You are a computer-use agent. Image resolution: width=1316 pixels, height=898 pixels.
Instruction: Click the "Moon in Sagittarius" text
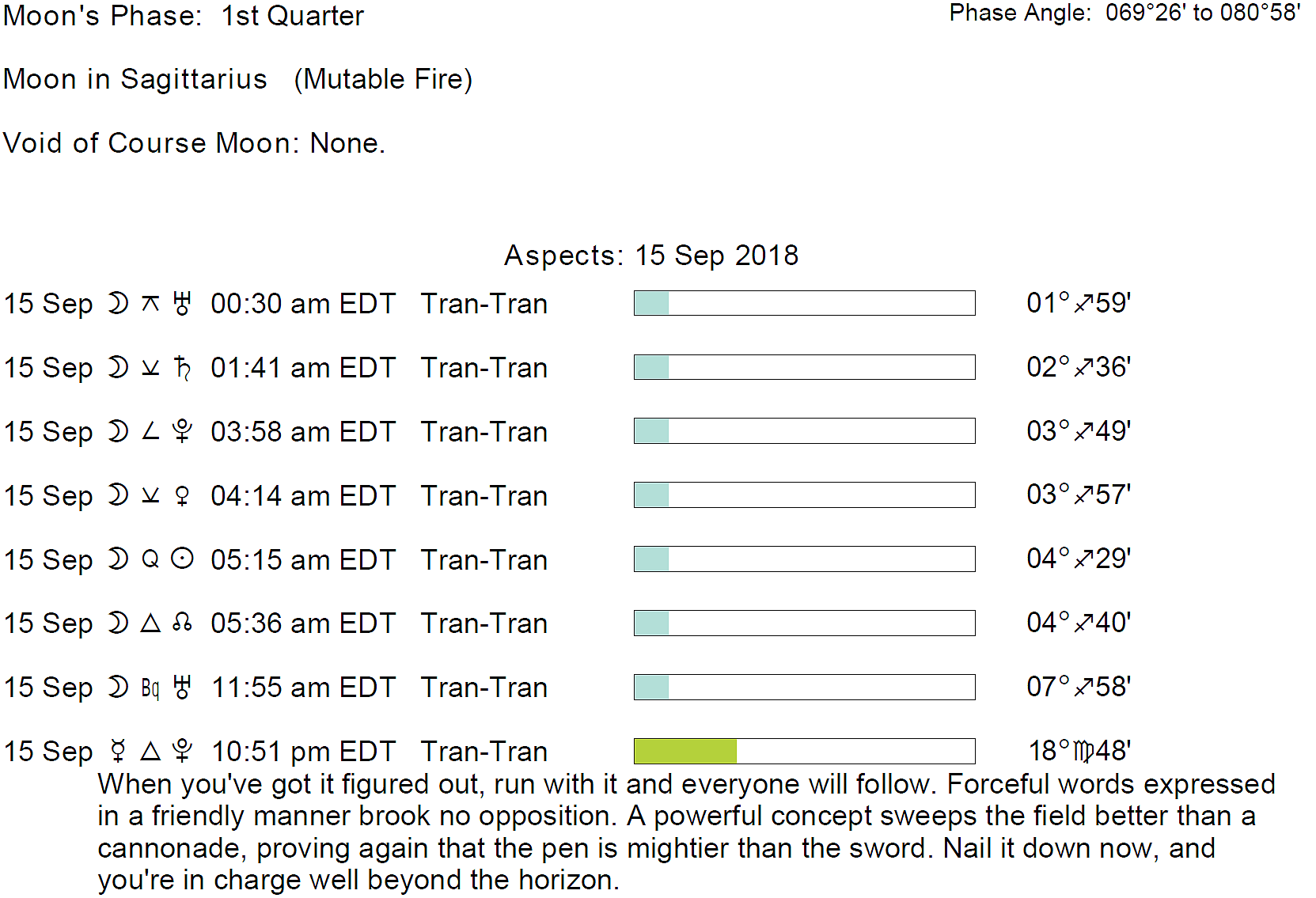[x=135, y=79]
